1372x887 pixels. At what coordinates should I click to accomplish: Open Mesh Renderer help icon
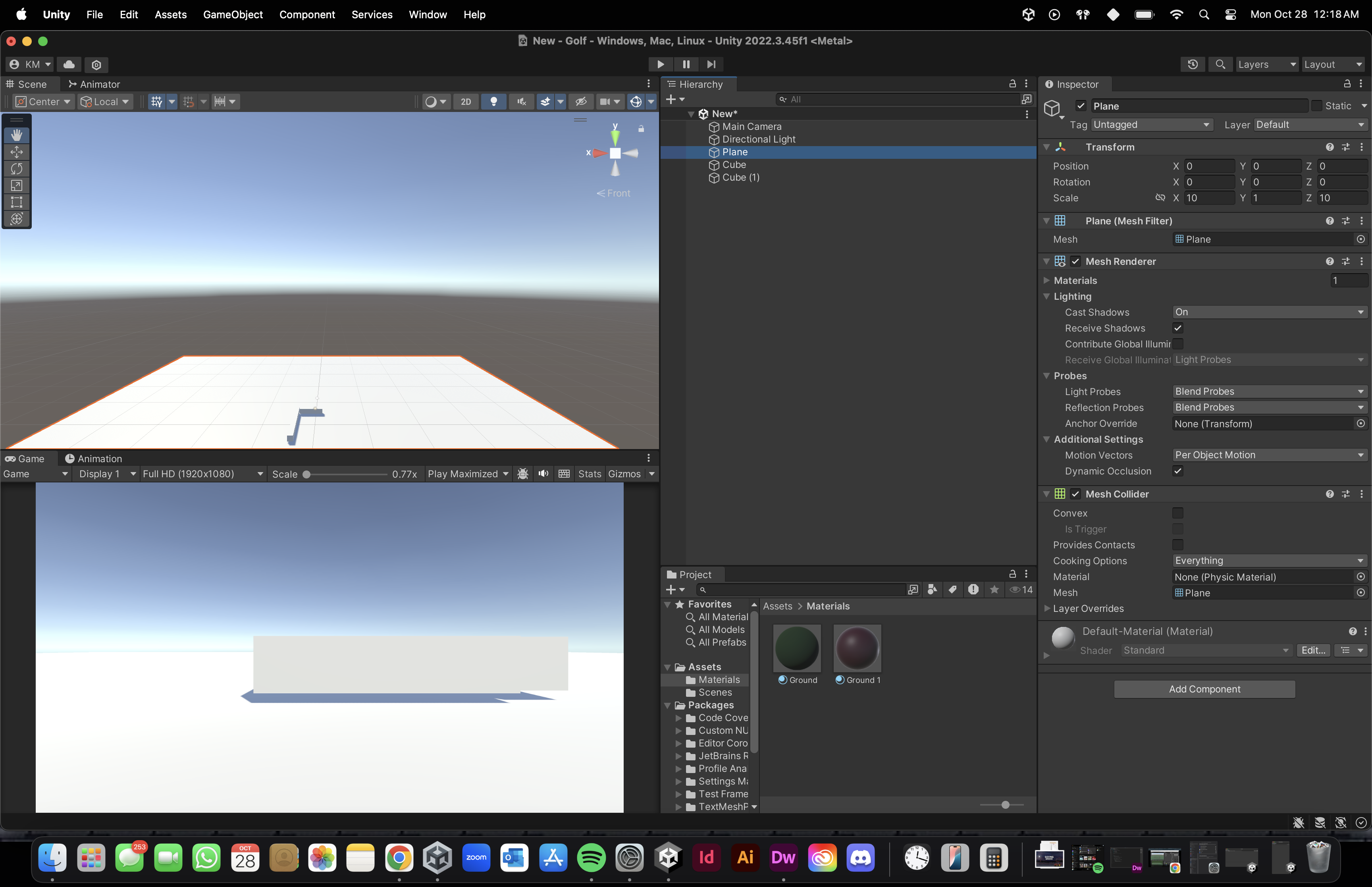[x=1330, y=261]
